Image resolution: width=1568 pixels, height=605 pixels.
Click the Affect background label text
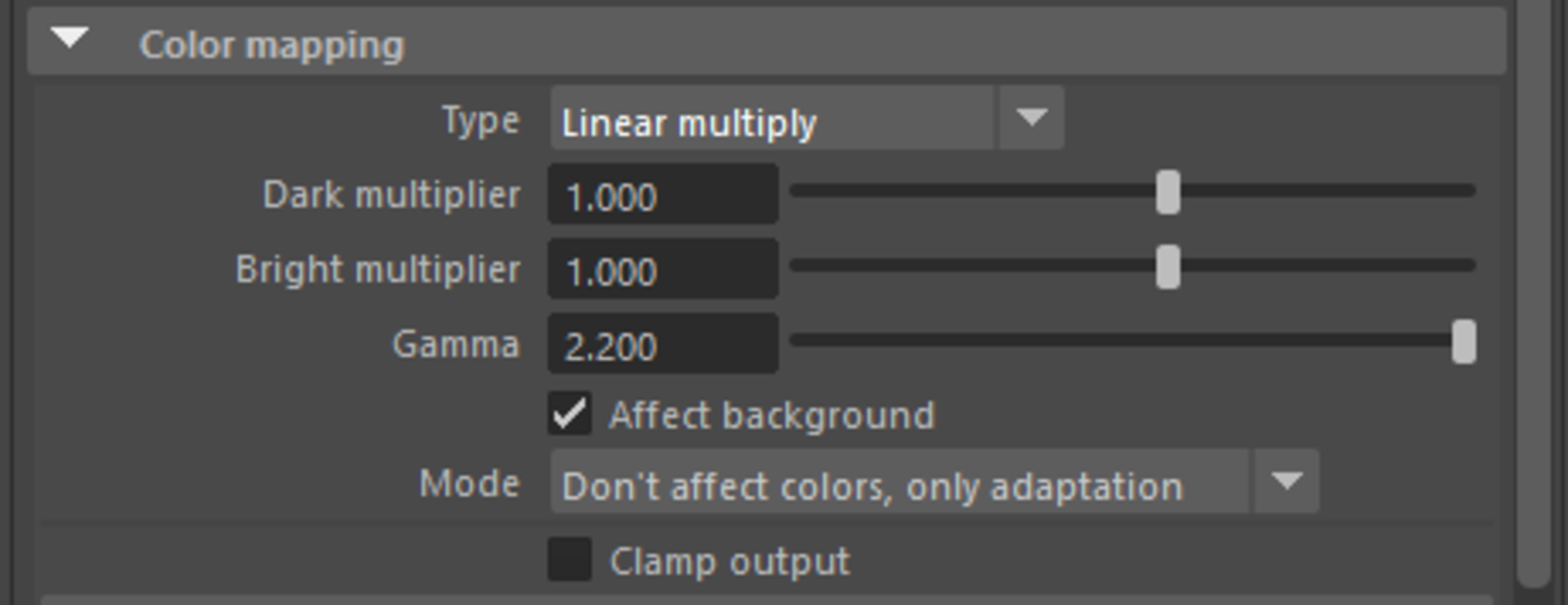(x=772, y=416)
